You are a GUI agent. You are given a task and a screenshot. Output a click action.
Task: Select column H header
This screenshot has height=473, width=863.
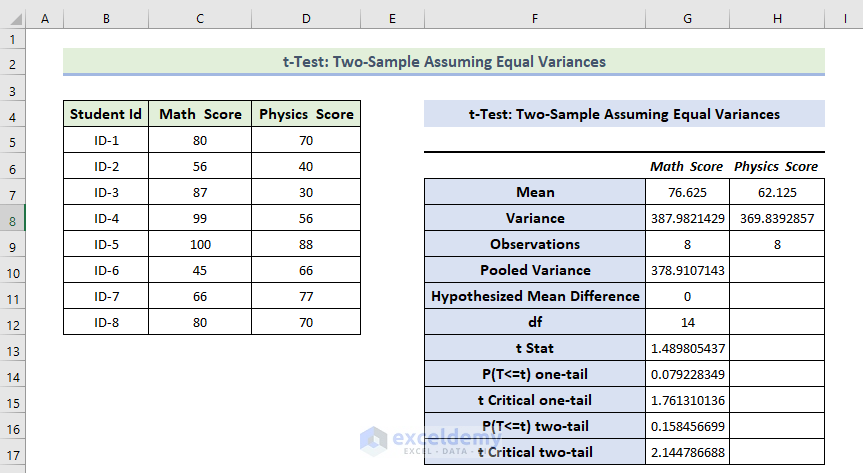[776, 17]
